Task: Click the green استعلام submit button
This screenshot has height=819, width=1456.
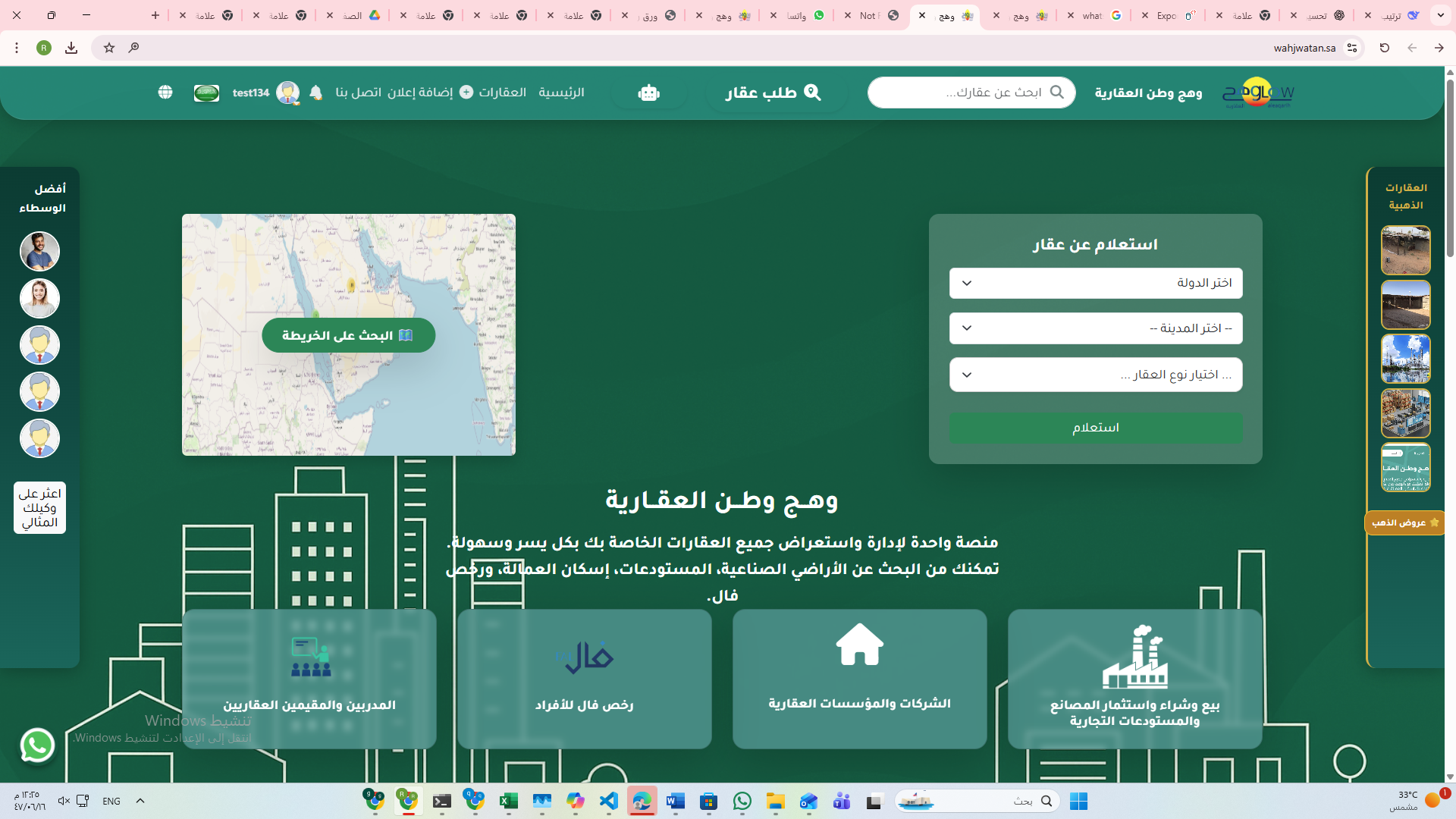Action: click(x=1095, y=428)
